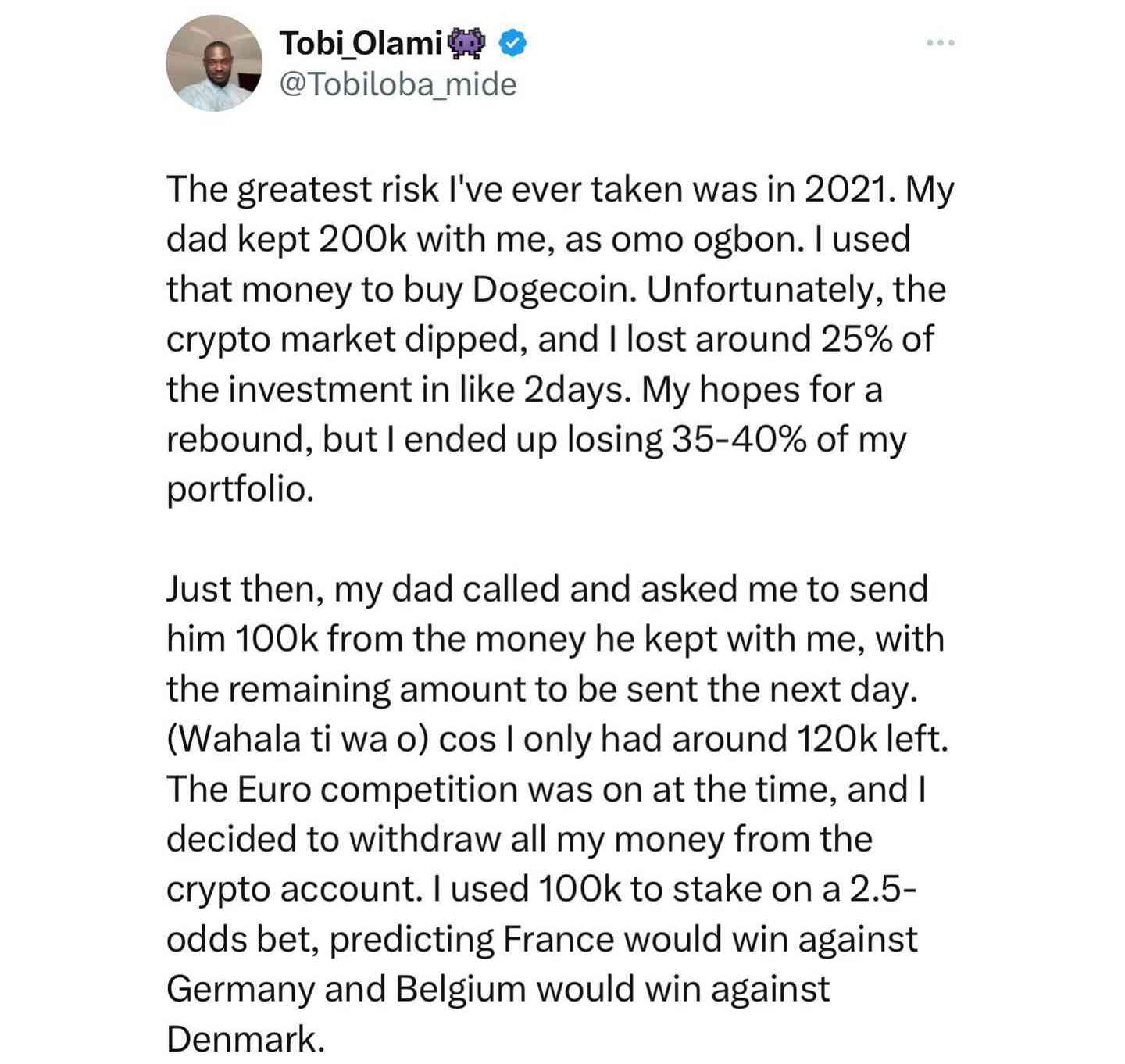This screenshot has height=1064, width=1125.
Task: Click the blue verified checkmark badge
Action: [x=512, y=43]
